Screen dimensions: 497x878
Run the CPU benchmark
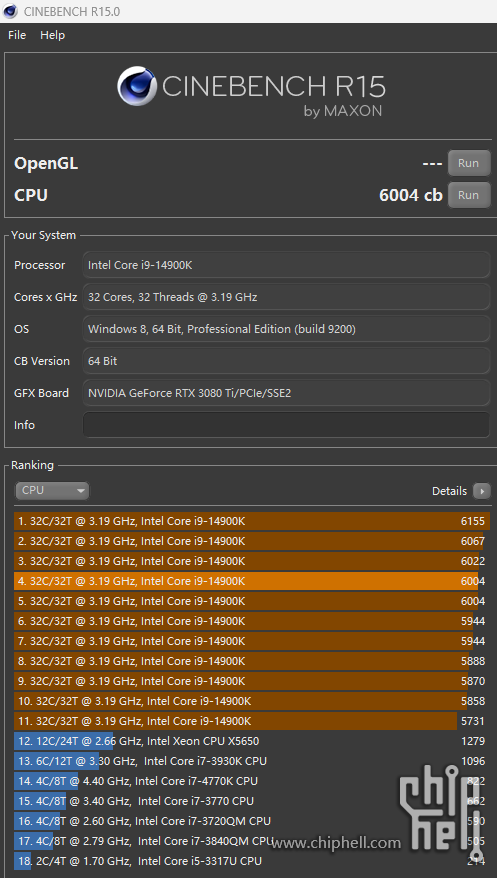click(468, 195)
